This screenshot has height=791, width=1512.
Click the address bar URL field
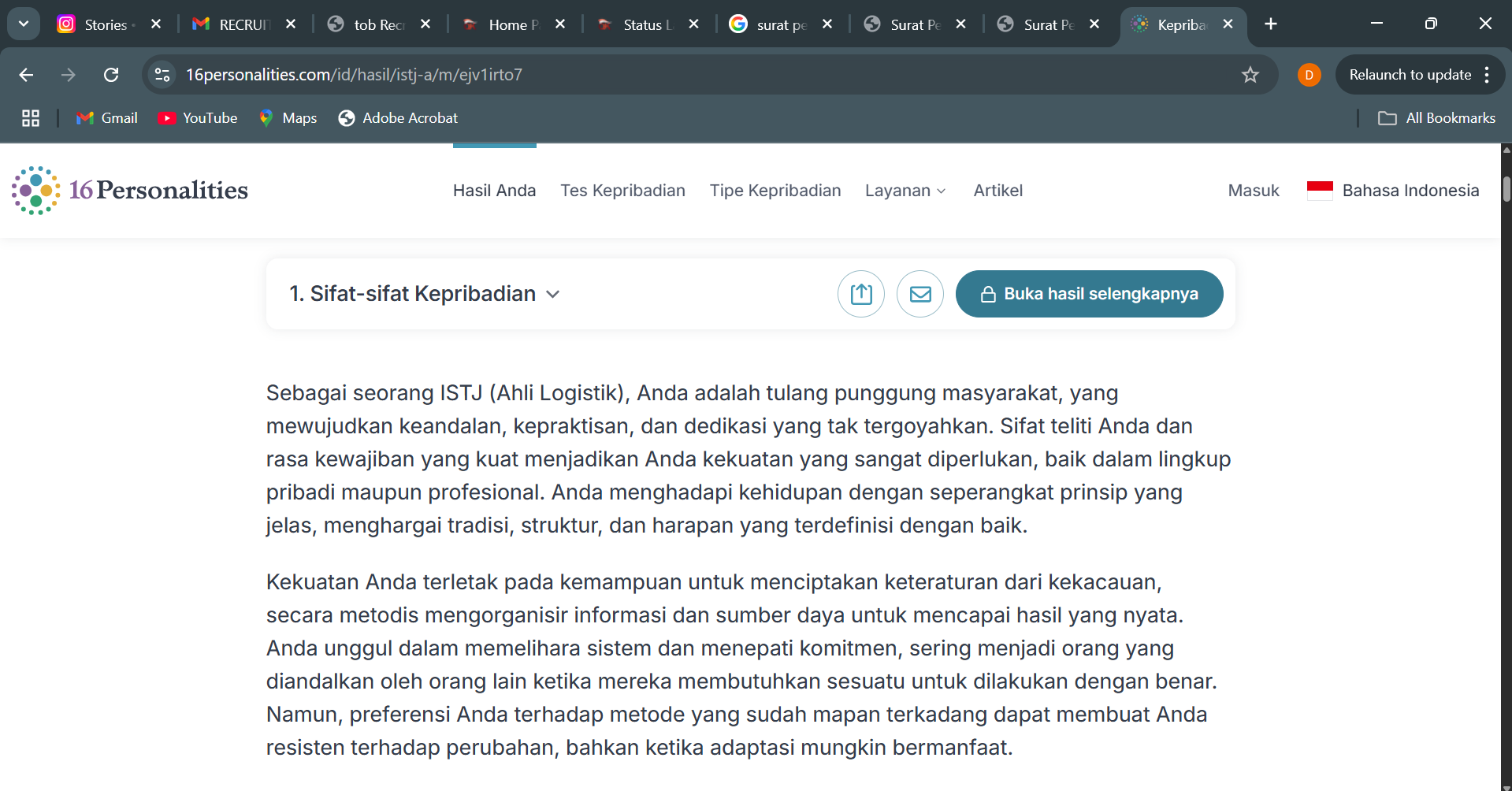[x=630, y=75]
